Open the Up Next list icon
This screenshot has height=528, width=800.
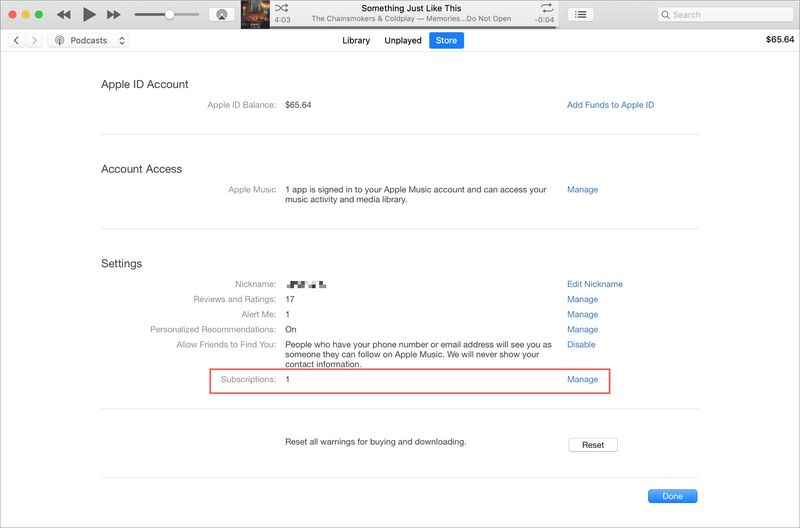580,15
